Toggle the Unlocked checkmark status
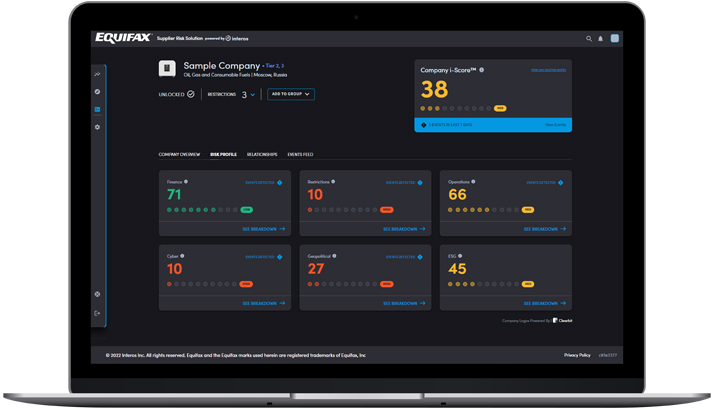The height and width of the screenshot is (408, 714). 190,94
